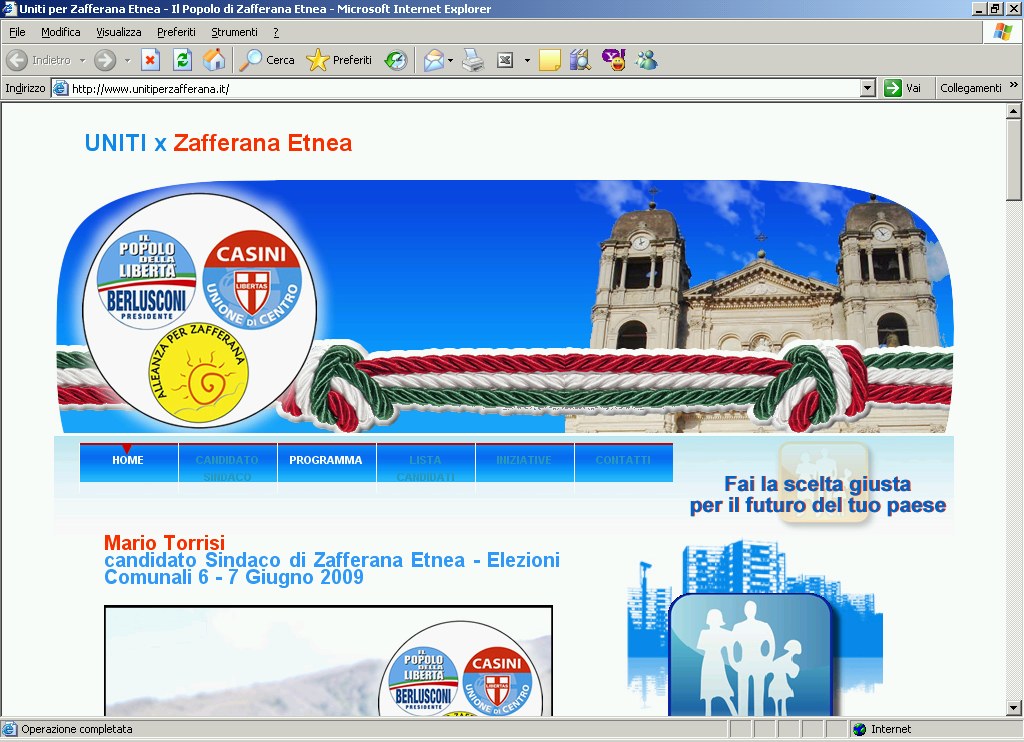Viewport: 1024px width, 742px height.
Task: Expand the address bar URL dropdown
Action: pos(867,88)
